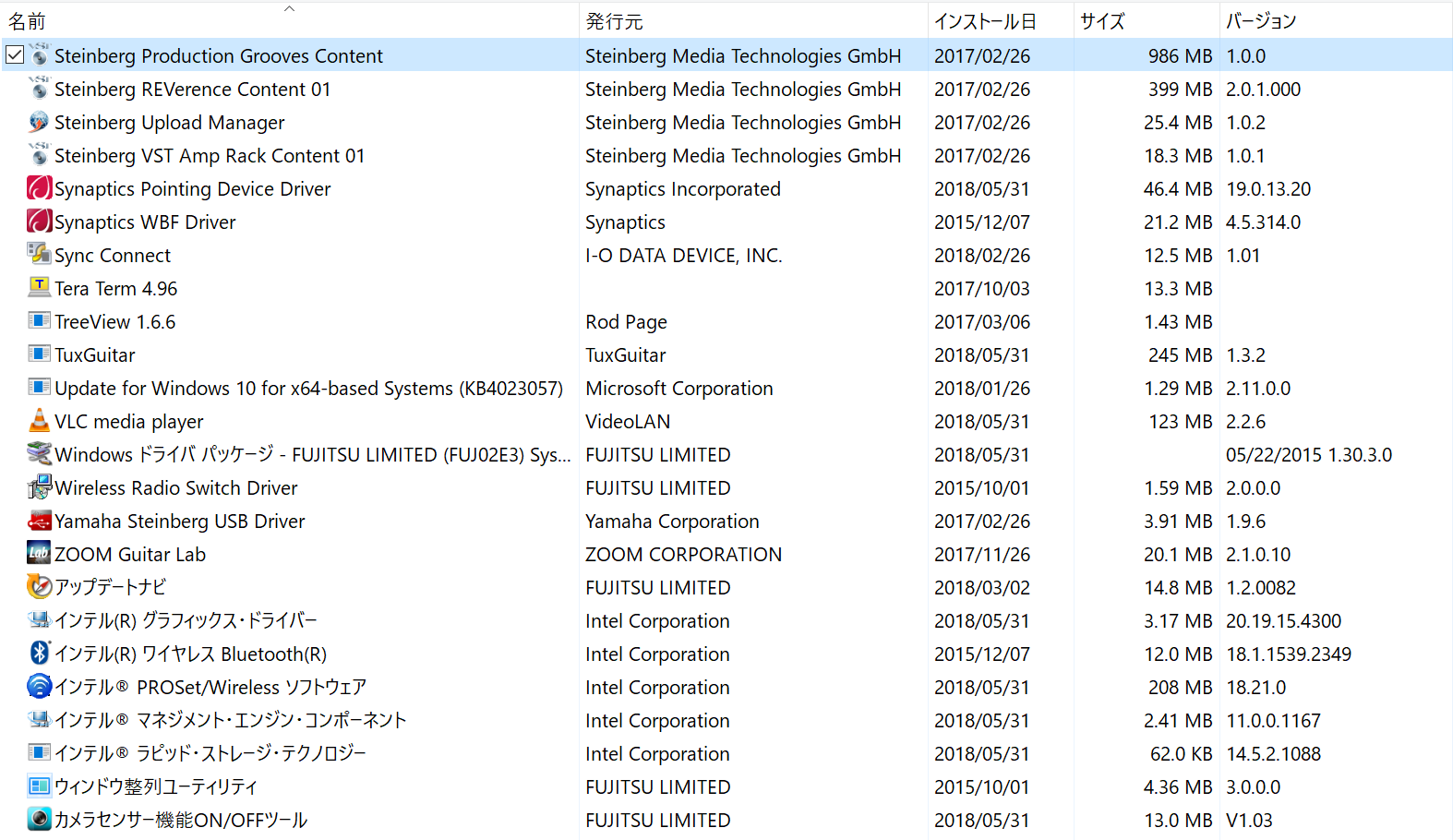Click the Tera Term 4.96 icon
This screenshot has width=1453, height=840.
coord(39,288)
